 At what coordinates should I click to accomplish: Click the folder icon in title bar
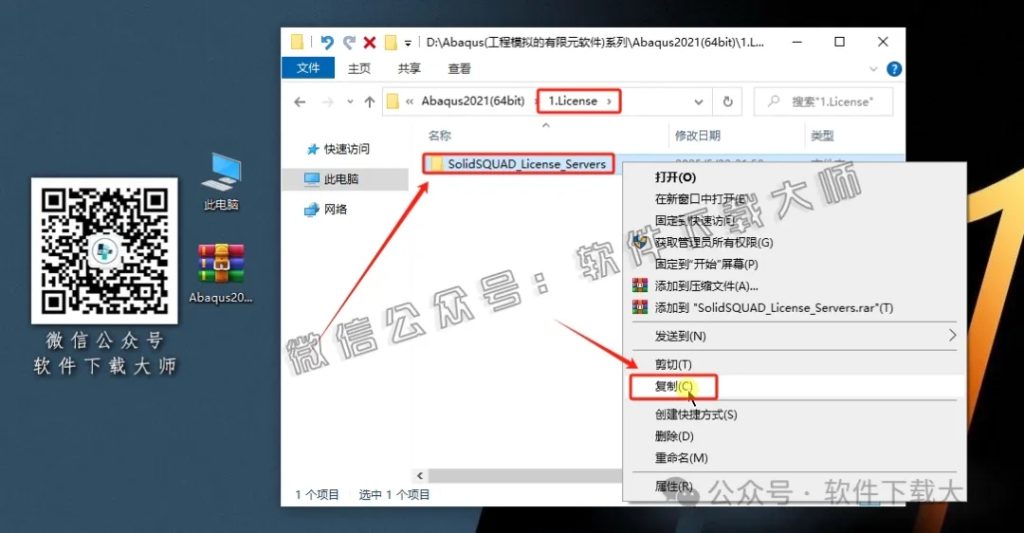tap(297, 42)
